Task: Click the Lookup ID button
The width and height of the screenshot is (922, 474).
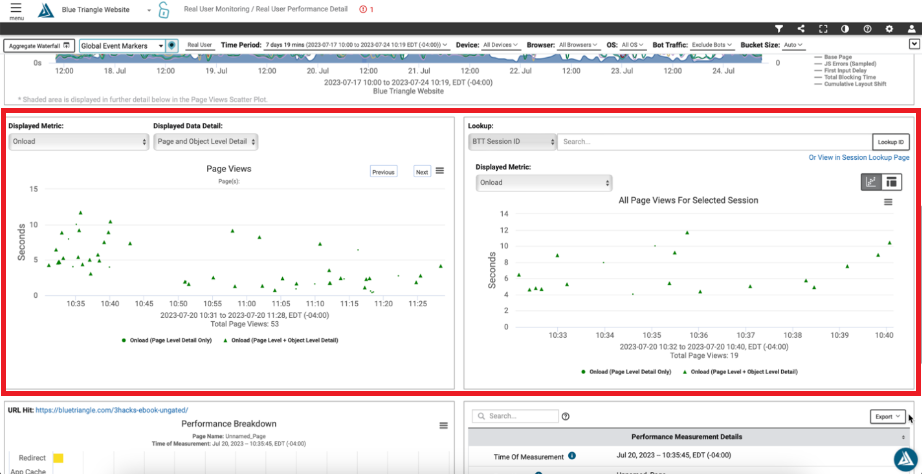Action: pos(890,142)
